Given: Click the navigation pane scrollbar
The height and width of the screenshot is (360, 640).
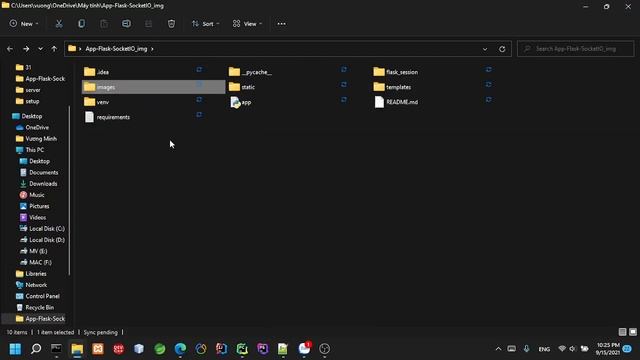Looking at the screenshot, I should pyautogui.click(x=69, y=190).
